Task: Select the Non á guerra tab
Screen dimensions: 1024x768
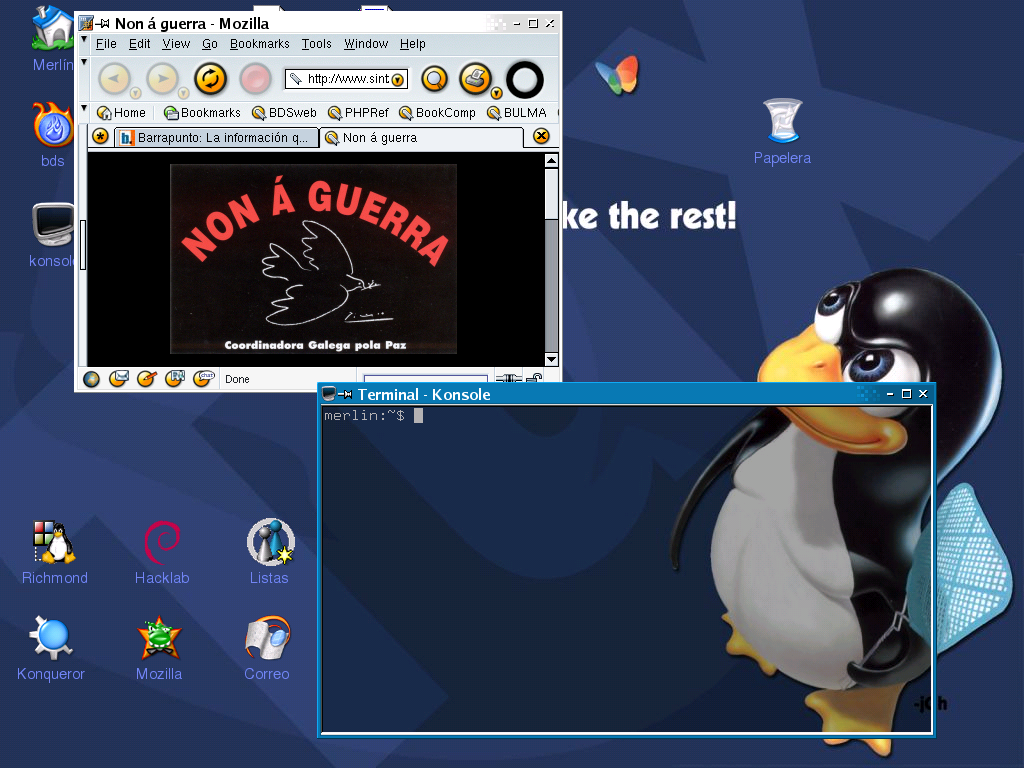Action: point(421,138)
